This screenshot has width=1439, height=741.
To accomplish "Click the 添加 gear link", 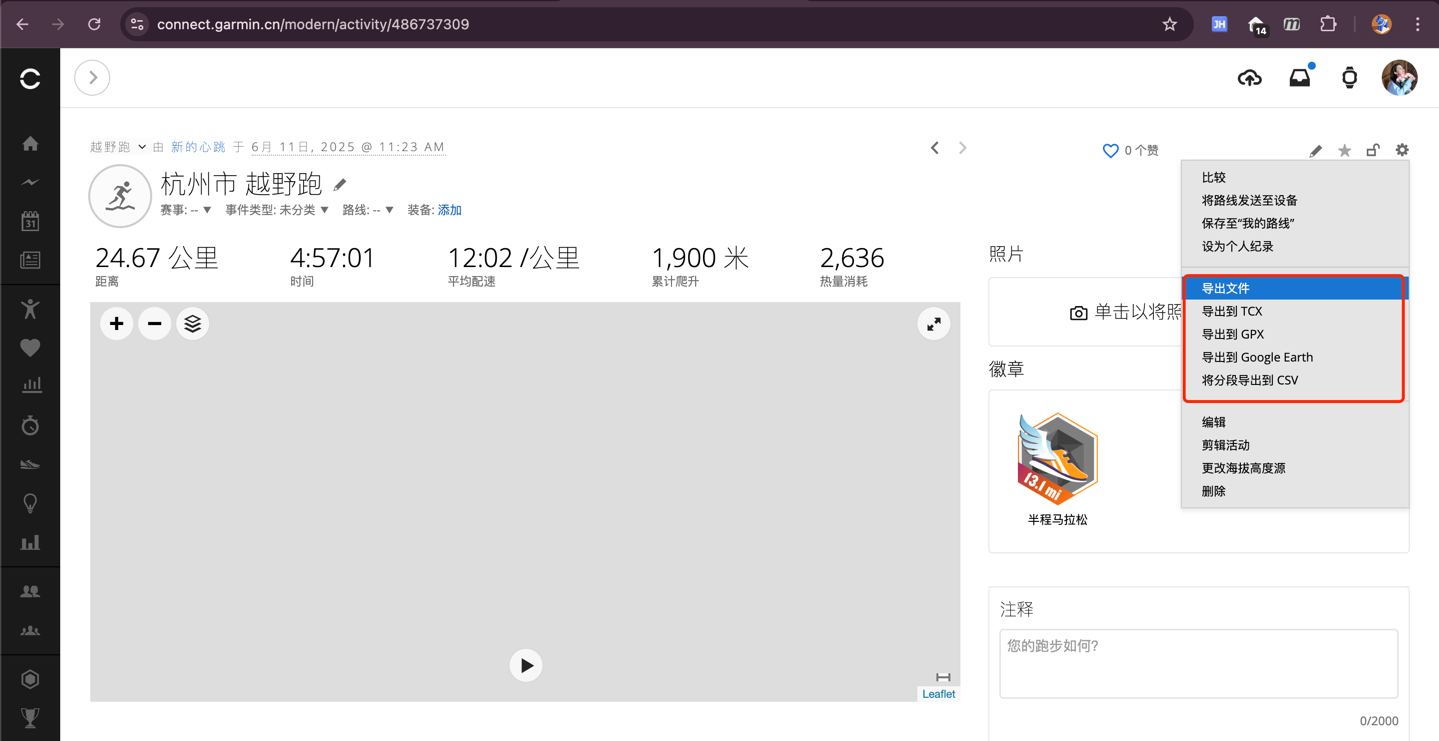I will point(449,210).
